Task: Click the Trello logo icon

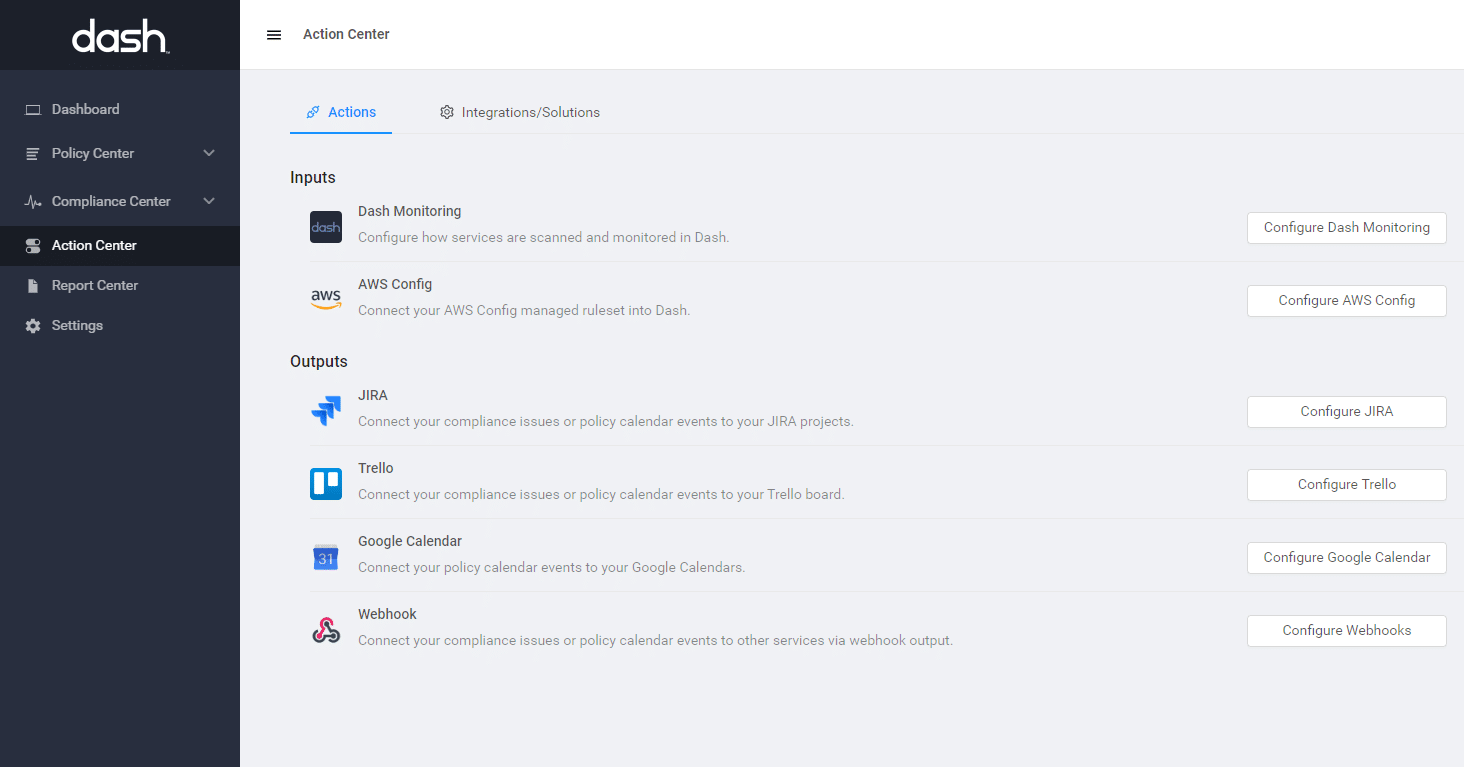Action: 326,484
